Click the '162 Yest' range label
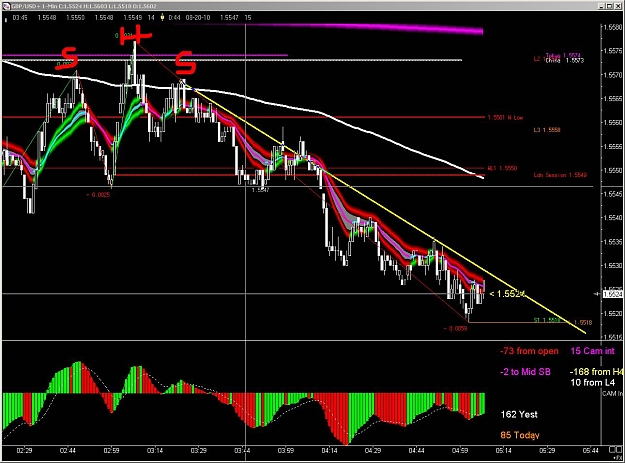Viewport: 625px width, 463px height. [519, 414]
